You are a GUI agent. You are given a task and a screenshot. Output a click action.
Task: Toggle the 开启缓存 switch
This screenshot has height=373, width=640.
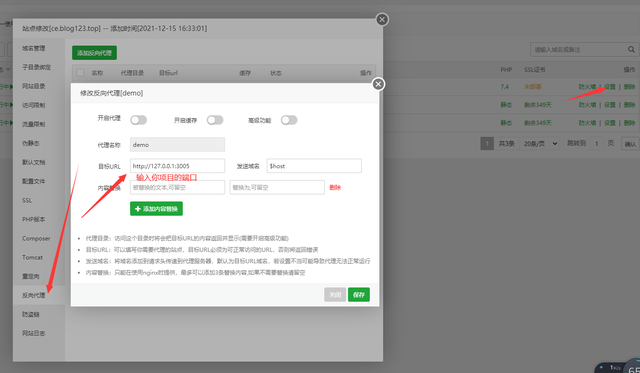(215, 120)
